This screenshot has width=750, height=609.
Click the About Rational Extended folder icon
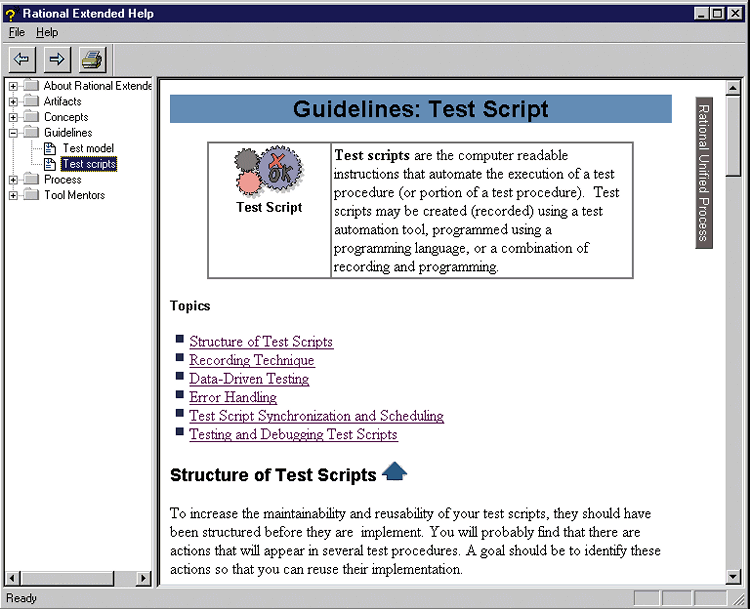pos(32,86)
